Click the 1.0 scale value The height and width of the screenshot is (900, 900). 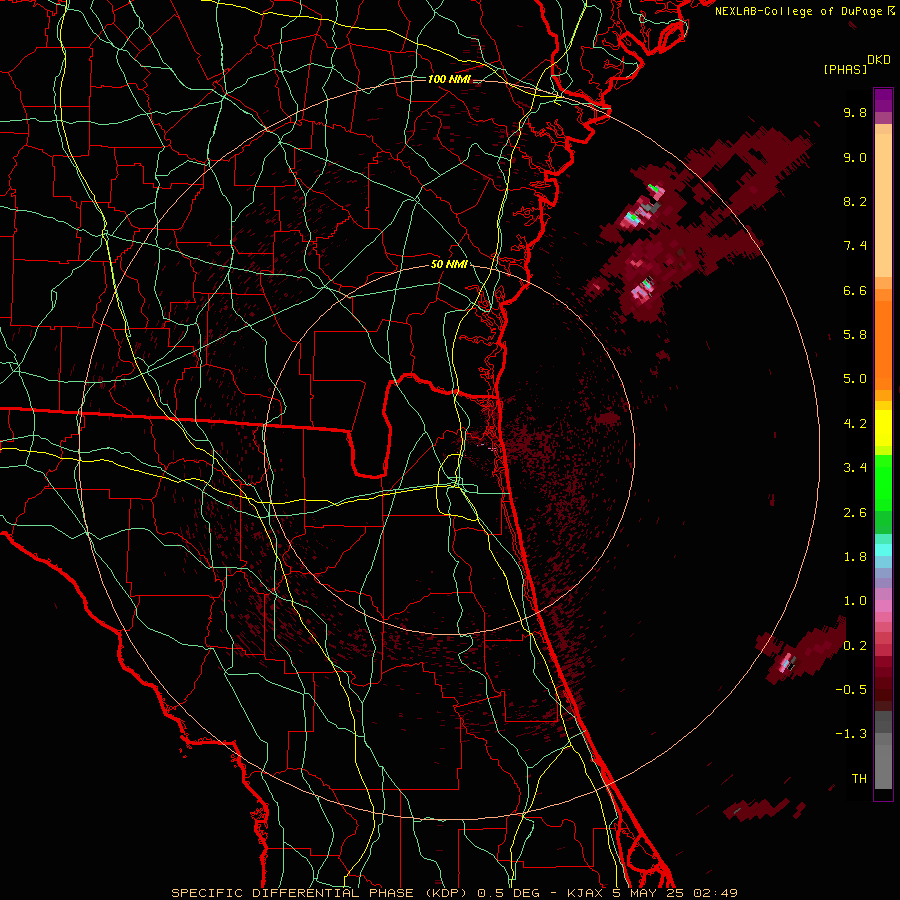[855, 601]
